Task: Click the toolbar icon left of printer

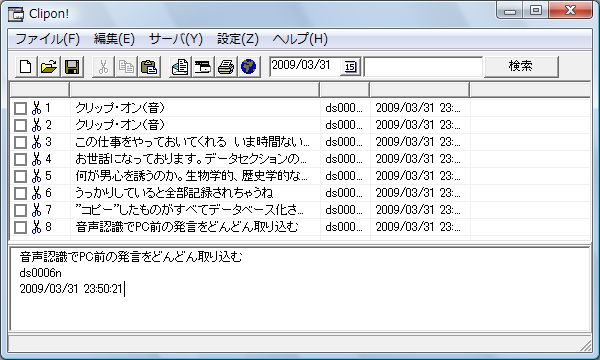Action: (x=203, y=67)
